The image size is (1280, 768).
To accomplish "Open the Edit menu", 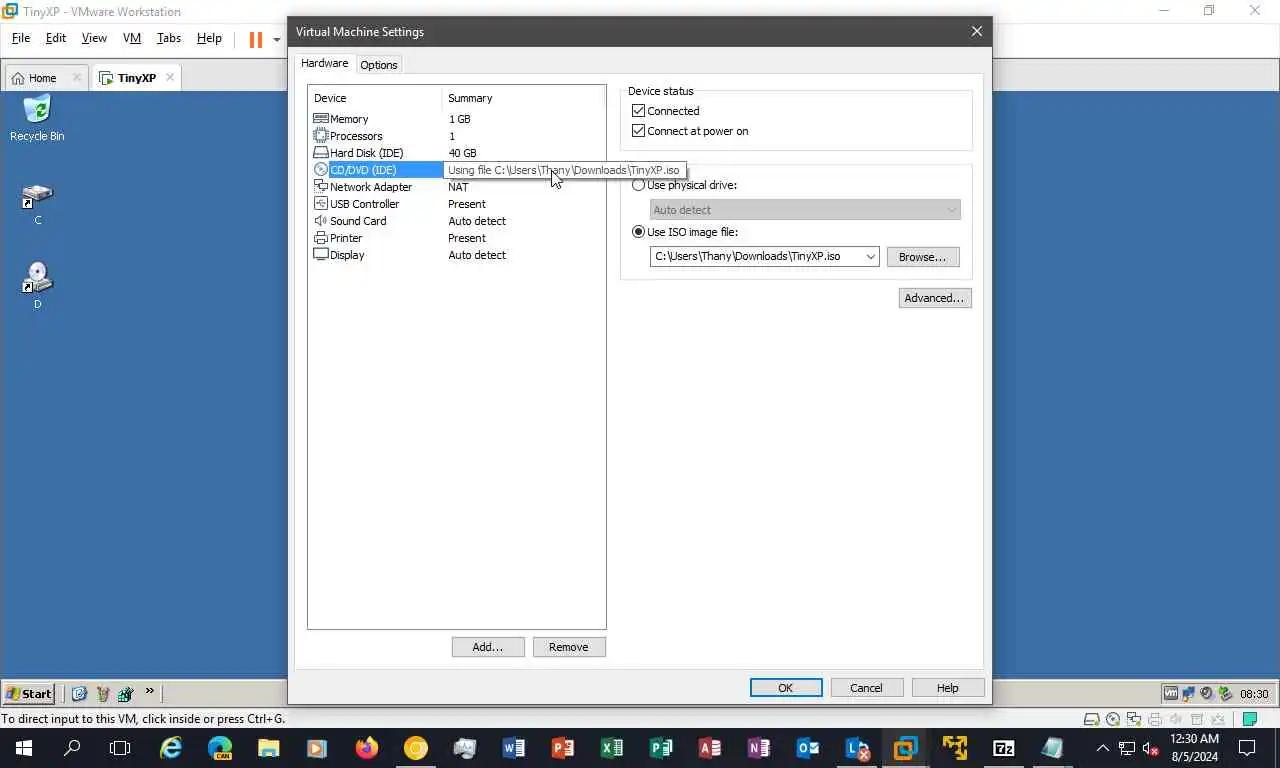I will coord(56,38).
